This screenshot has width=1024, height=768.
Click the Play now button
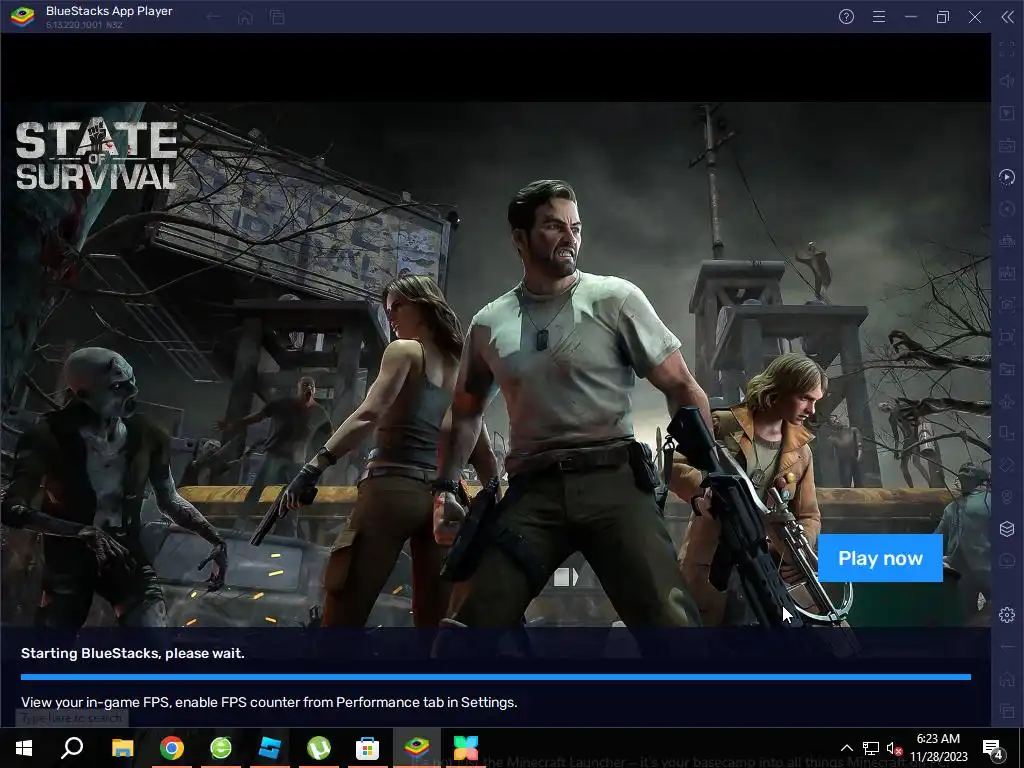click(x=880, y=558)
